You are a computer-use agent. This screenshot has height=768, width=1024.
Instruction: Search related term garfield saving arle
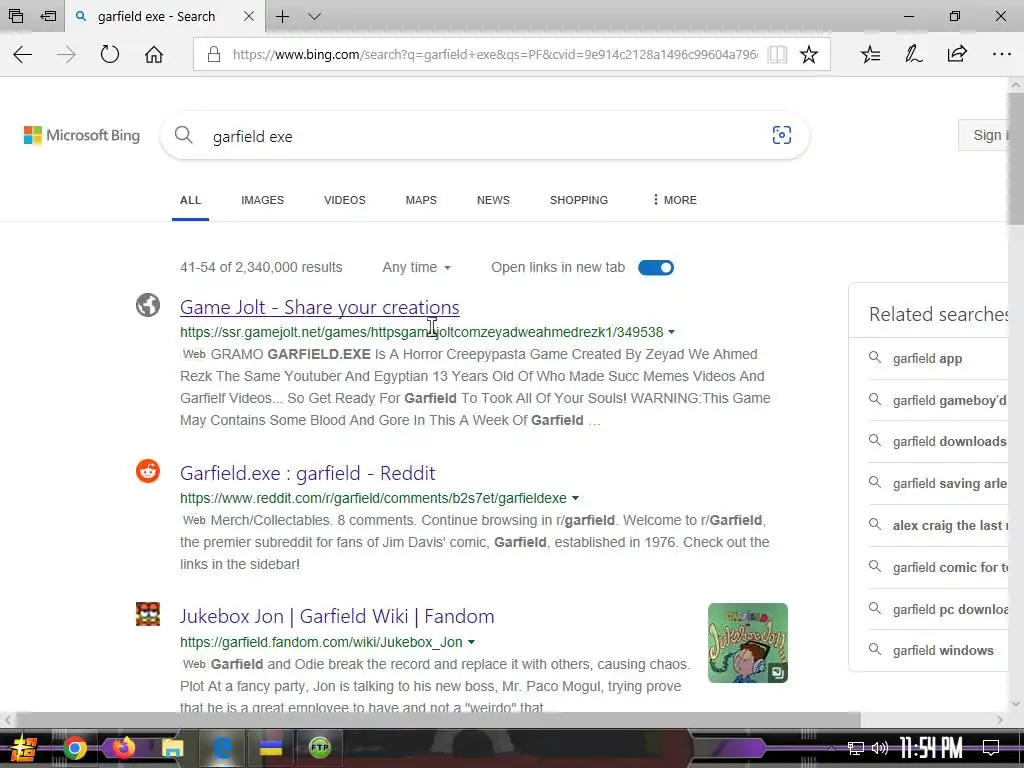949,483
